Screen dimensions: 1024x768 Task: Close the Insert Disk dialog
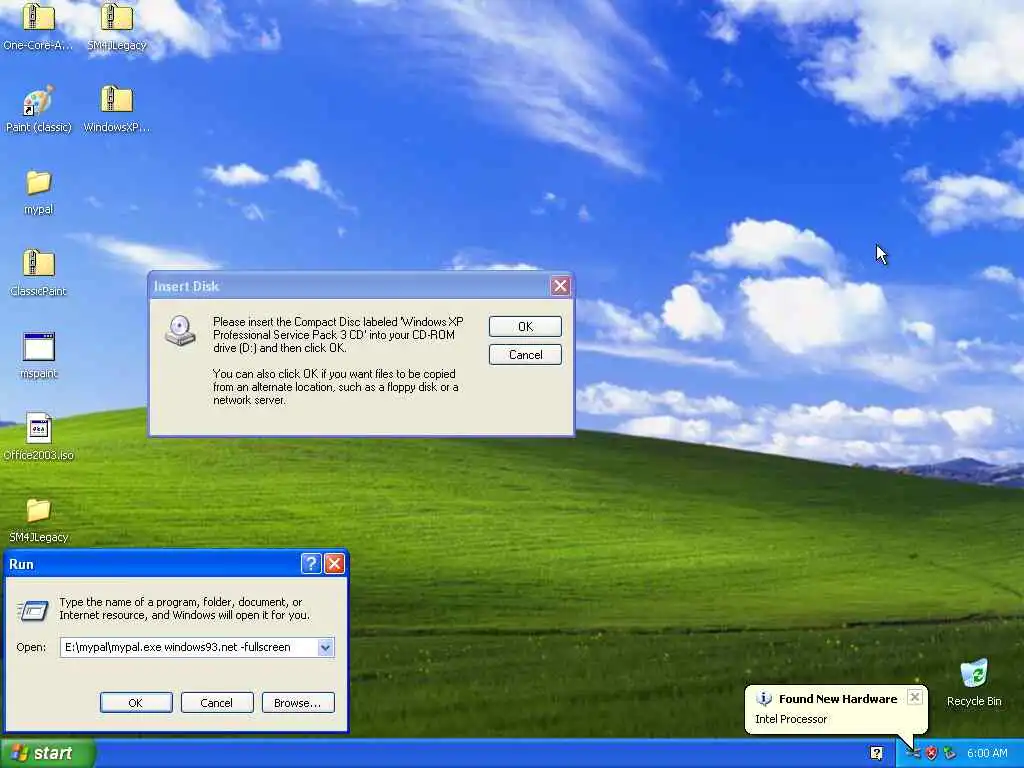[560, 285]
